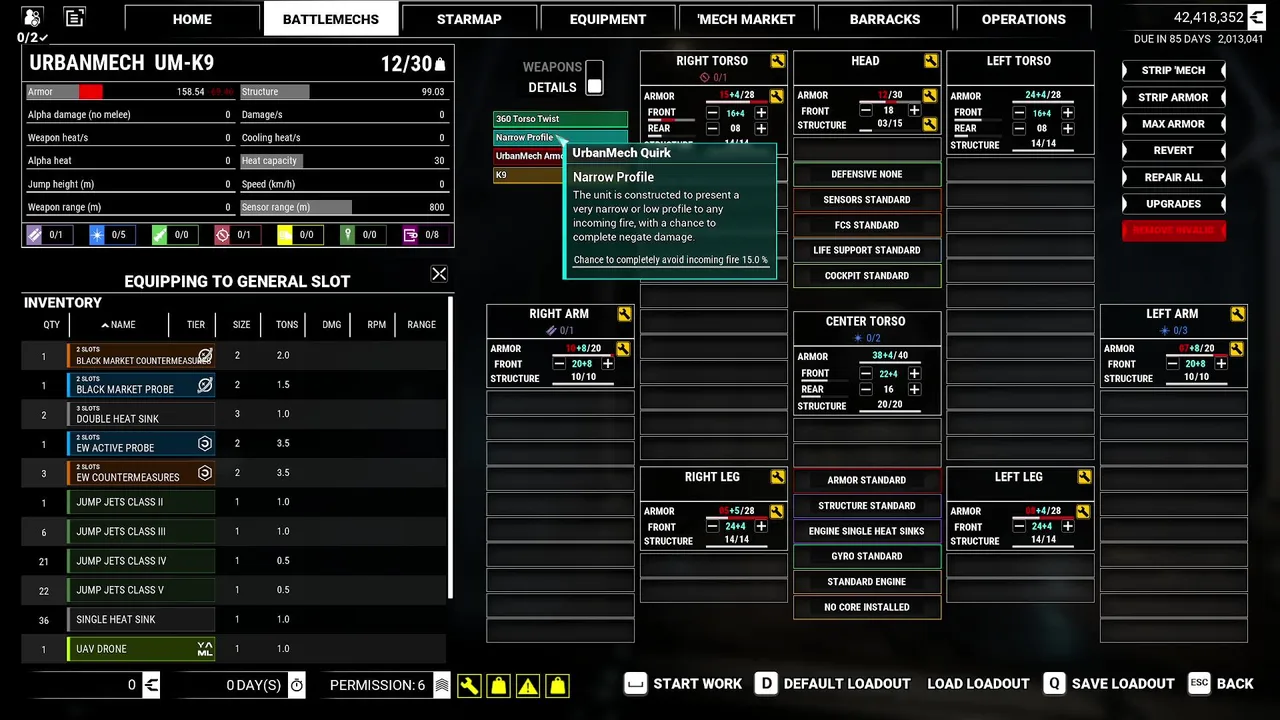Click SAVE LOADOUT
The image size is (1280, 720).
(x=1109, y=684)
